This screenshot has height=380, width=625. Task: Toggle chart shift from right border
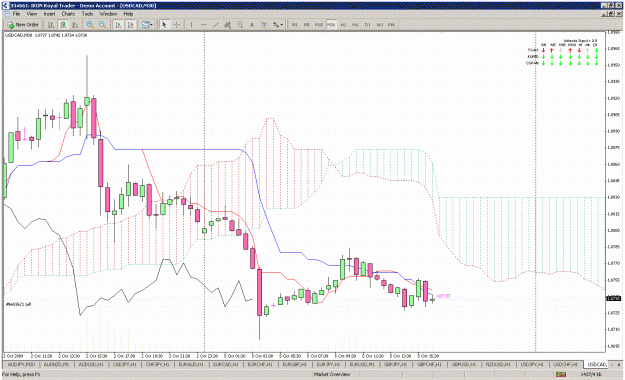click(130, 25)
